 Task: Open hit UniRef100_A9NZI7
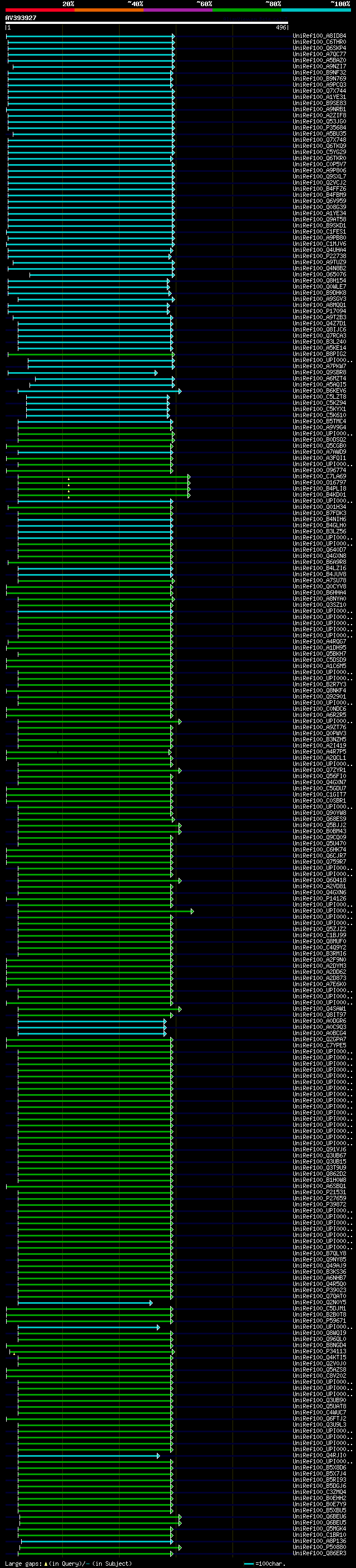319,66
